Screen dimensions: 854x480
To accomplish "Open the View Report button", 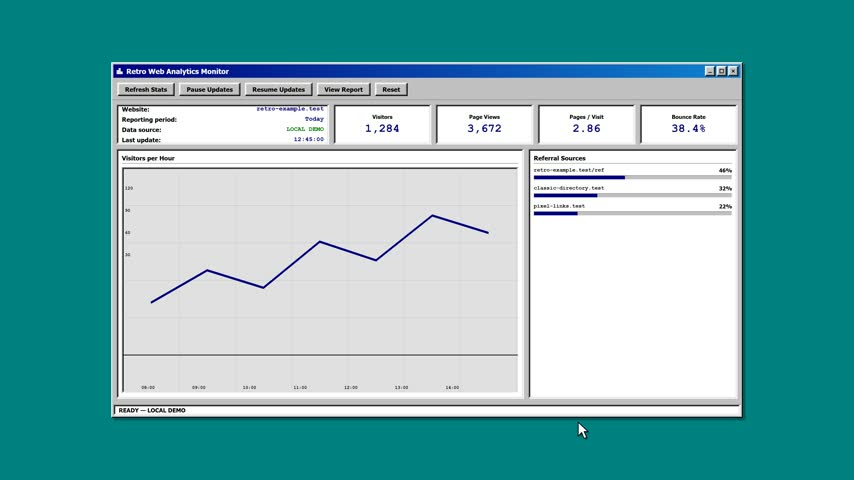I will 343,89.
